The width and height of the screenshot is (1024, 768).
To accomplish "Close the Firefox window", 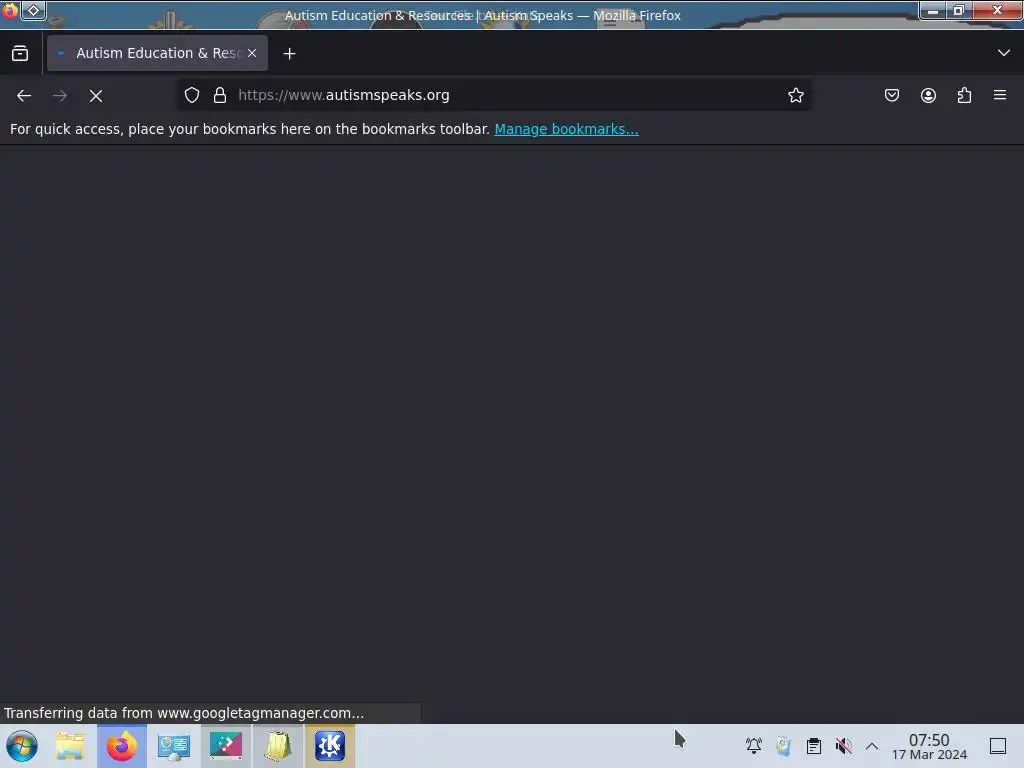I will [x=997, y=10].
